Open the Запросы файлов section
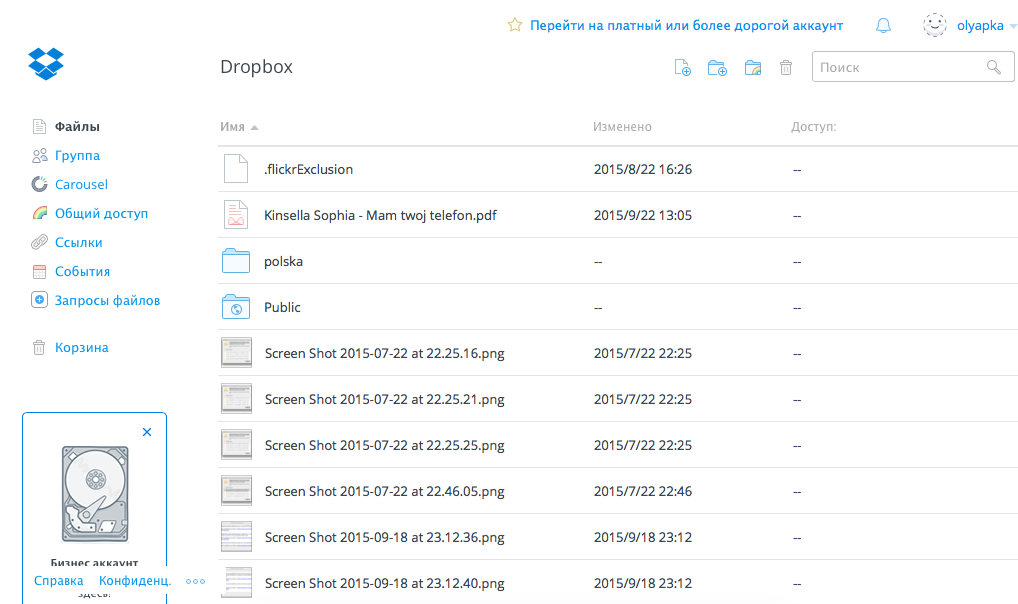1018x604 pixels. click(107, 301)
